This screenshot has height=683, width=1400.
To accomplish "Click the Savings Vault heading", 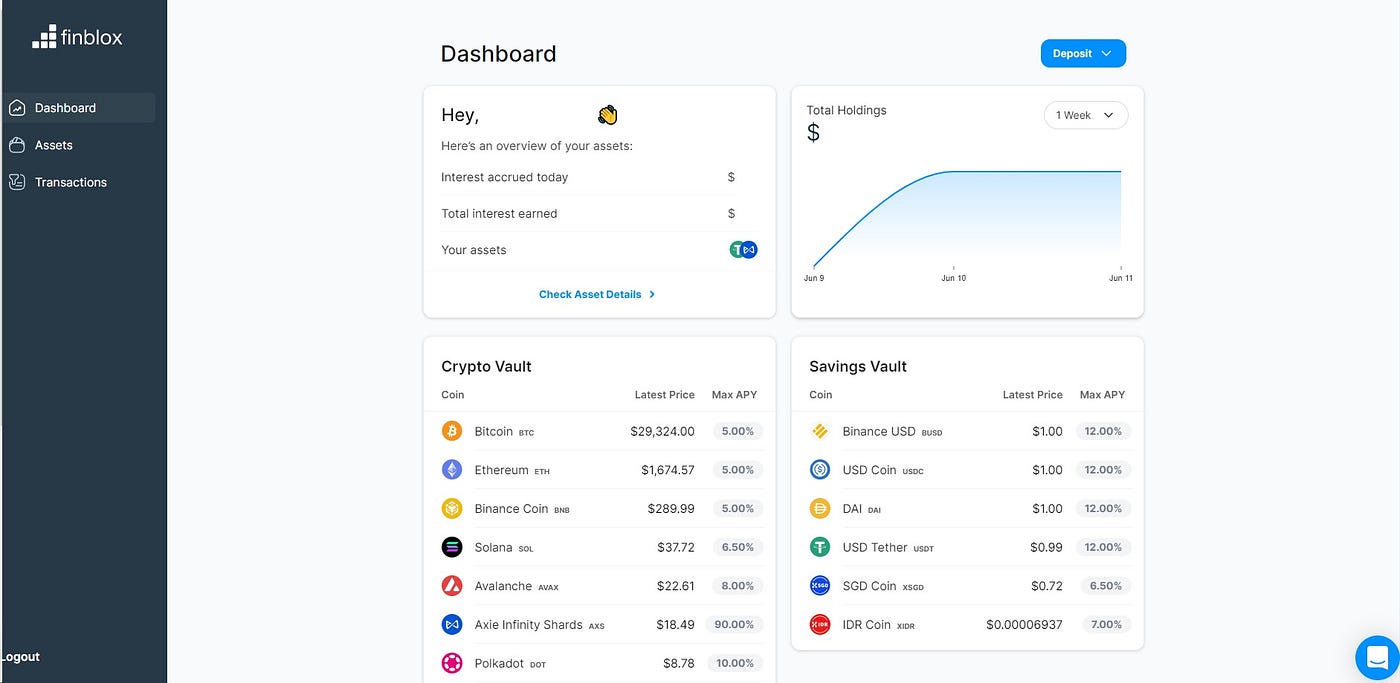I will tap(858, 366).
